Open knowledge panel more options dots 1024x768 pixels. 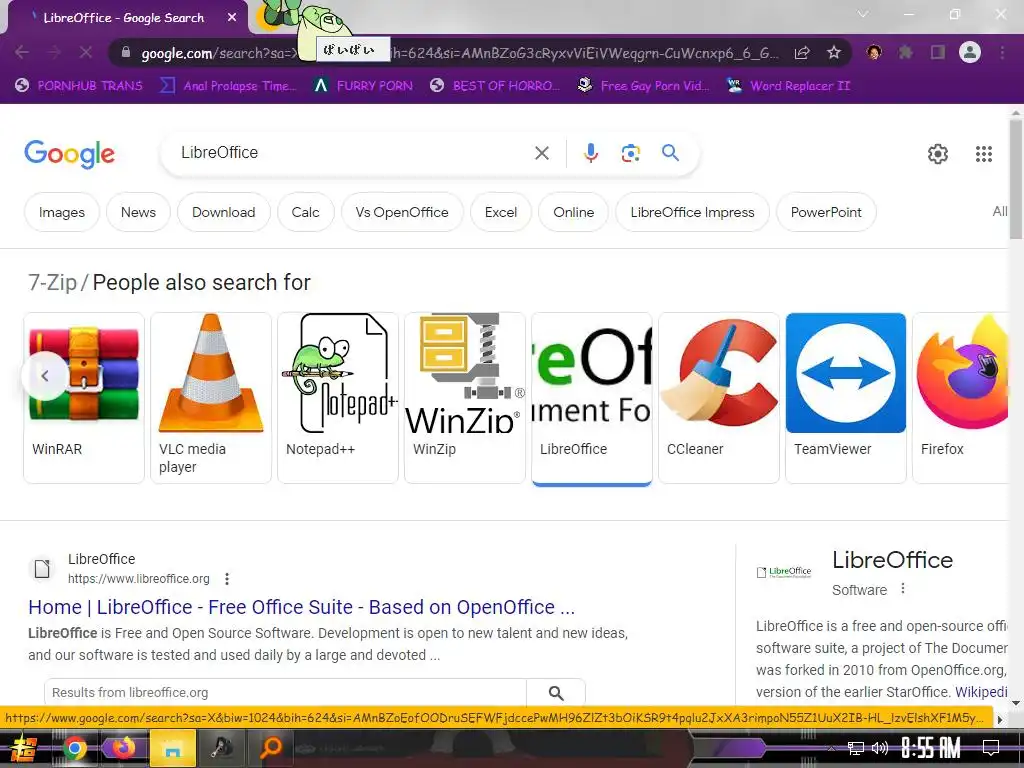pos(903,588)
